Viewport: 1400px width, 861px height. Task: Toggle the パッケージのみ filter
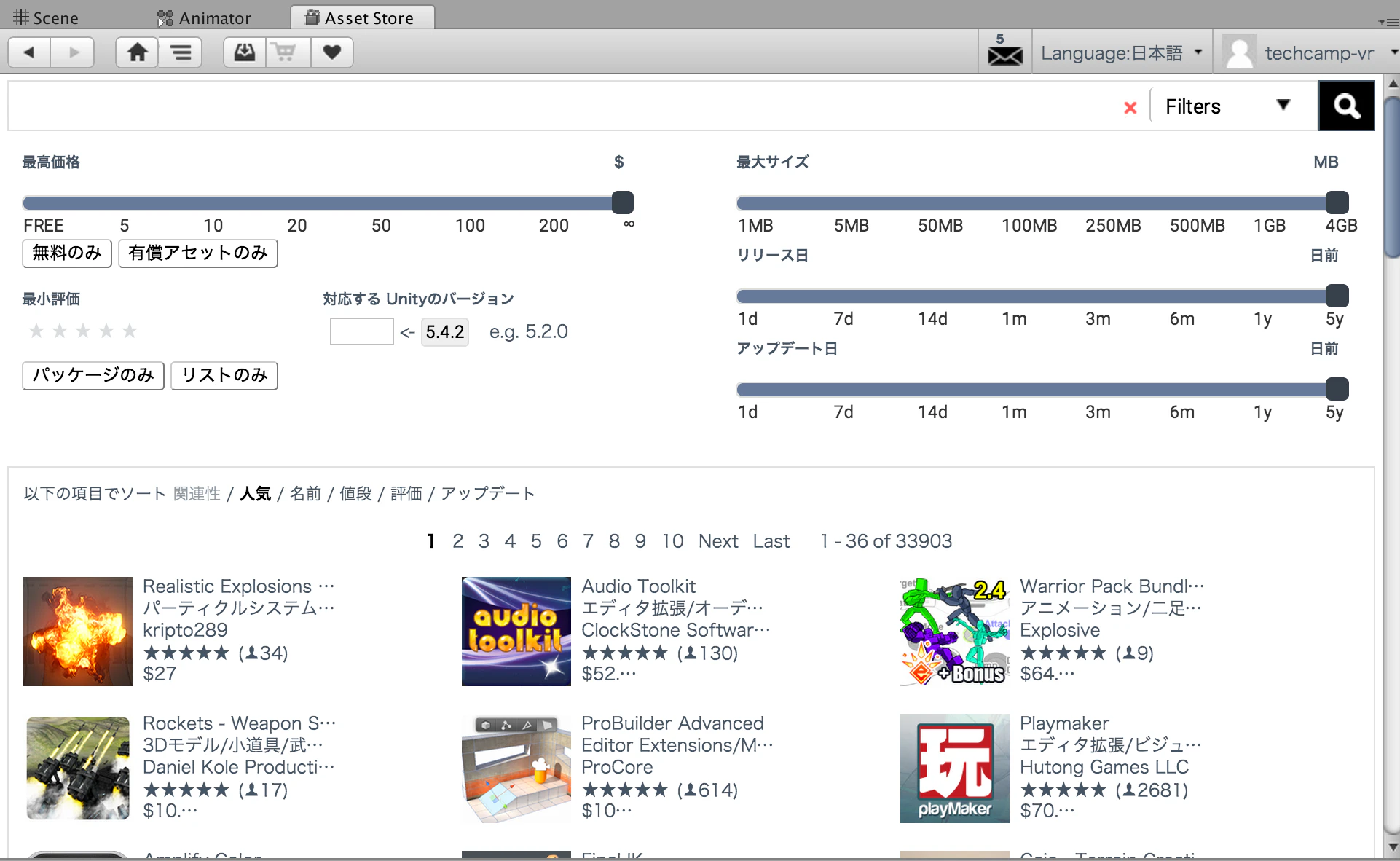pyautogui.click(x=93, y=375)
